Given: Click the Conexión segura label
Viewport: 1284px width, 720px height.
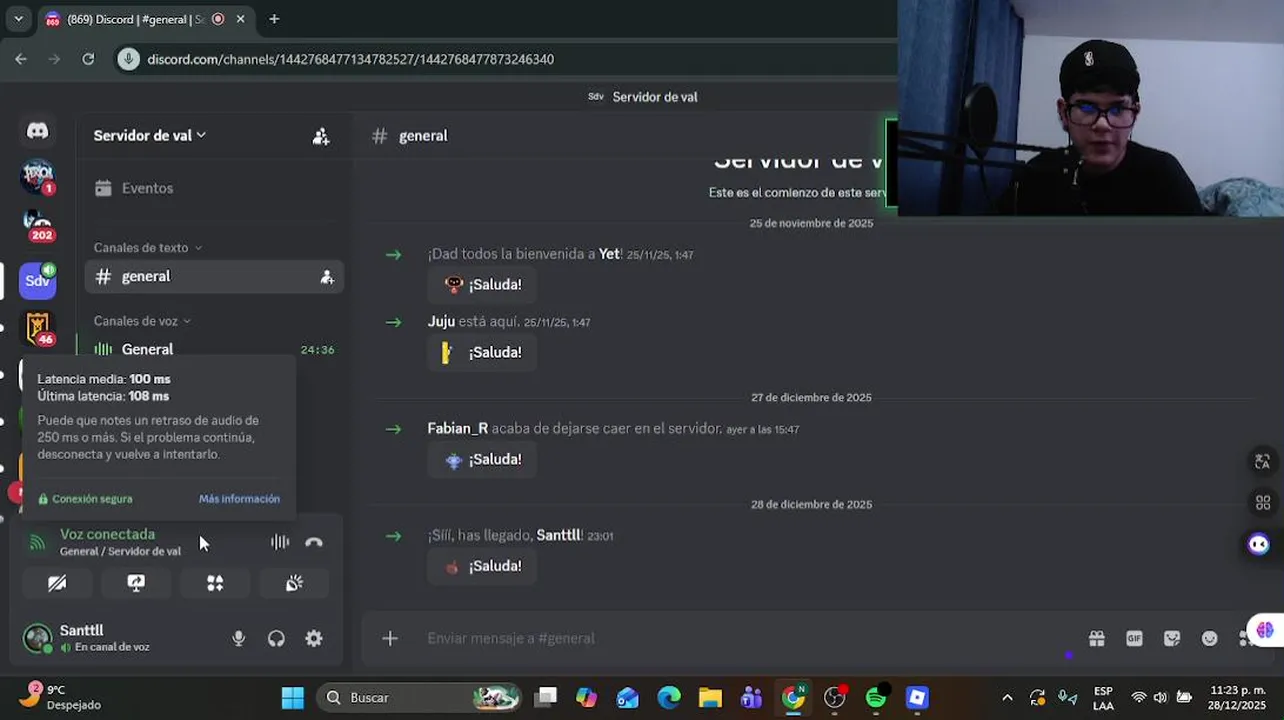Looking at the screenshot, I should point(85,499).
